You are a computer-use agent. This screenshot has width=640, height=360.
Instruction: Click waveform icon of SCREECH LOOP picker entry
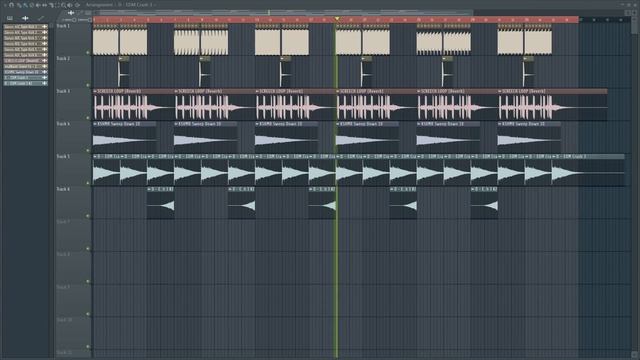[x=44, y=61]
